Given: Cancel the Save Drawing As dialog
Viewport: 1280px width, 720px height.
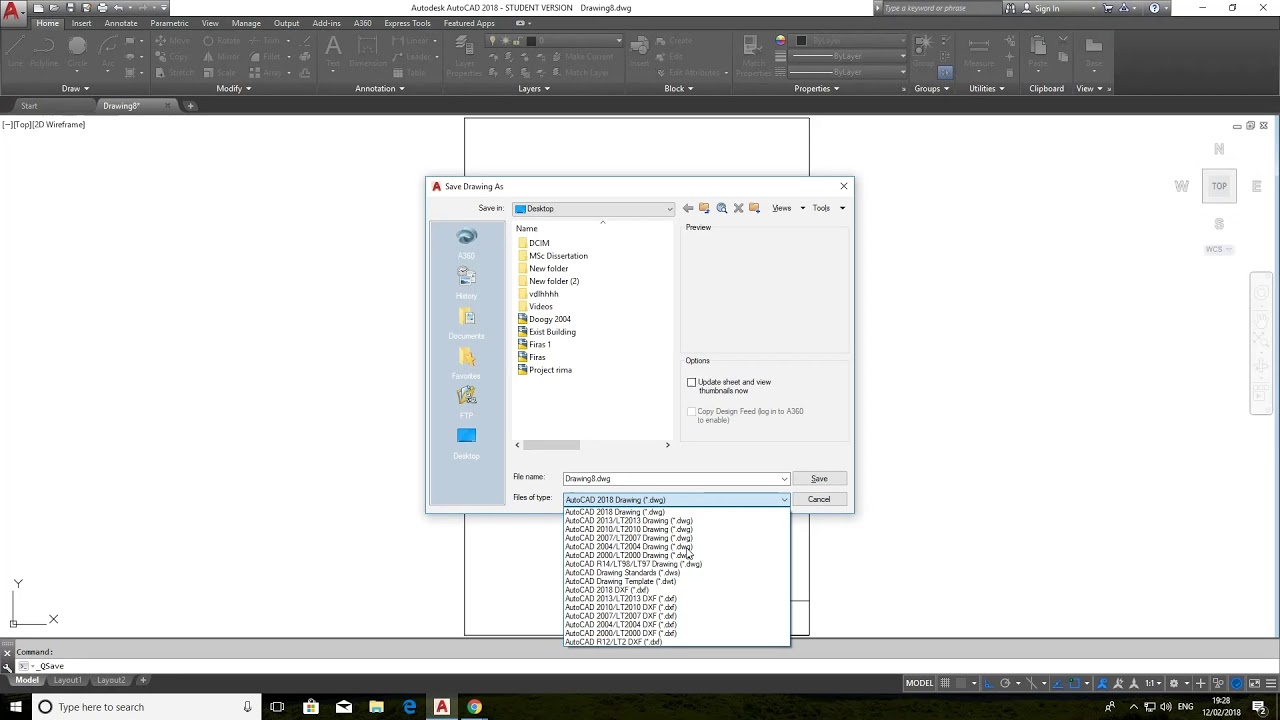Looking at the screenshot, I should 819,500.
